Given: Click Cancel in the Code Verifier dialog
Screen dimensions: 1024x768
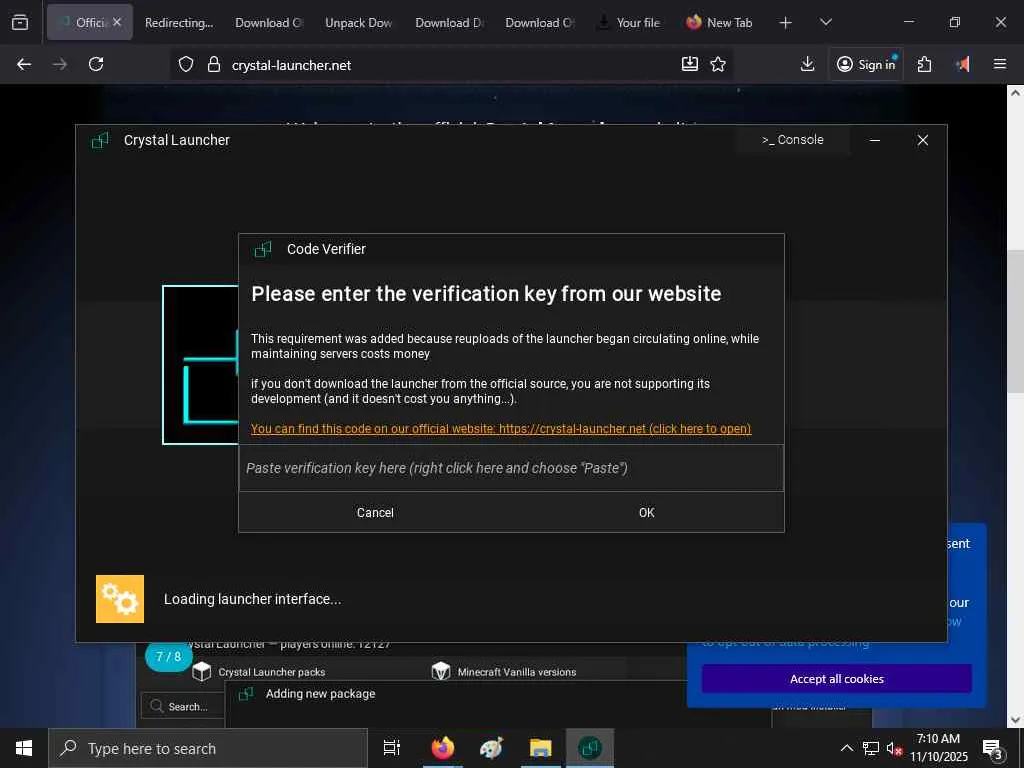Looking at the screenshot, I should click(x=375, y=513).
